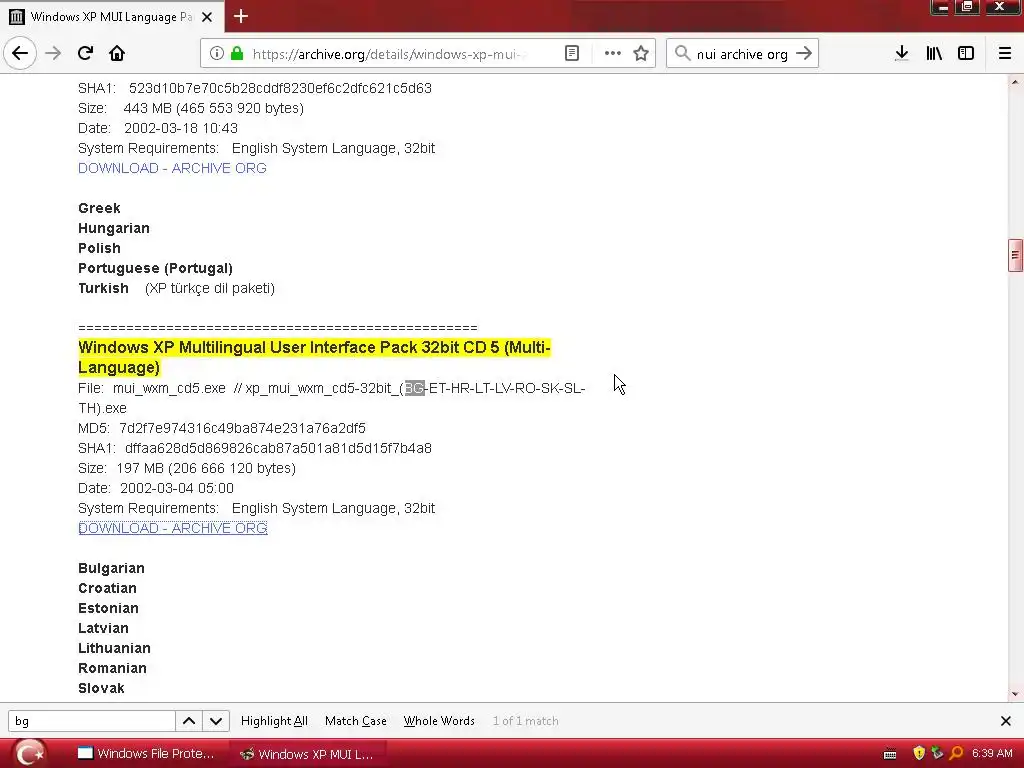Click the CD 5 Multi-Language heading
The width and height of the screenshot is (1024, 768).
tap(314, 357)
